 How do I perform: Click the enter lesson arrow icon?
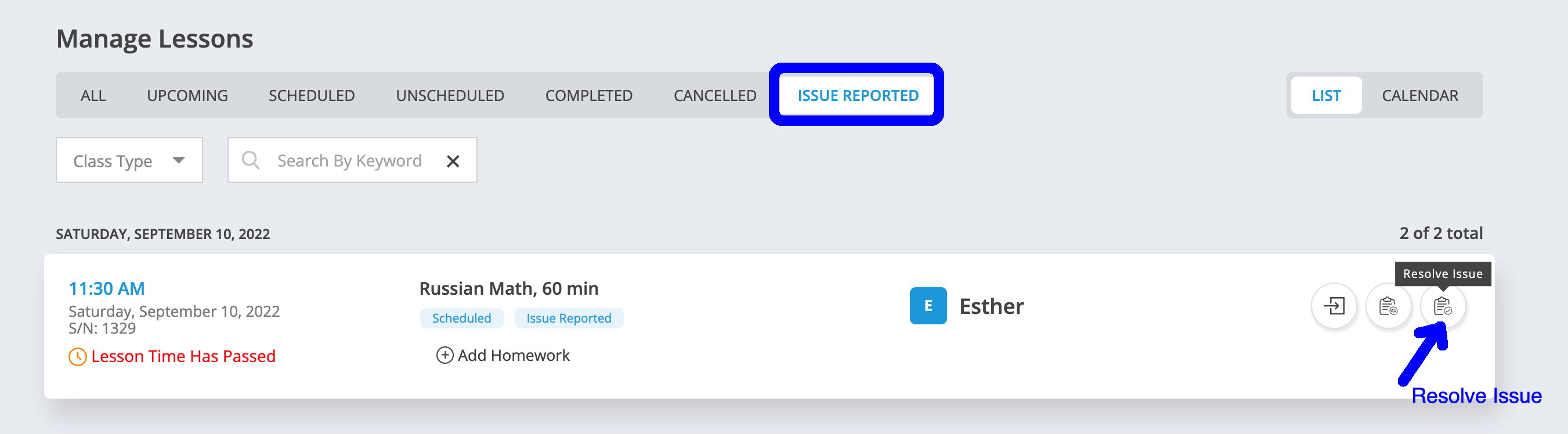1334,306
